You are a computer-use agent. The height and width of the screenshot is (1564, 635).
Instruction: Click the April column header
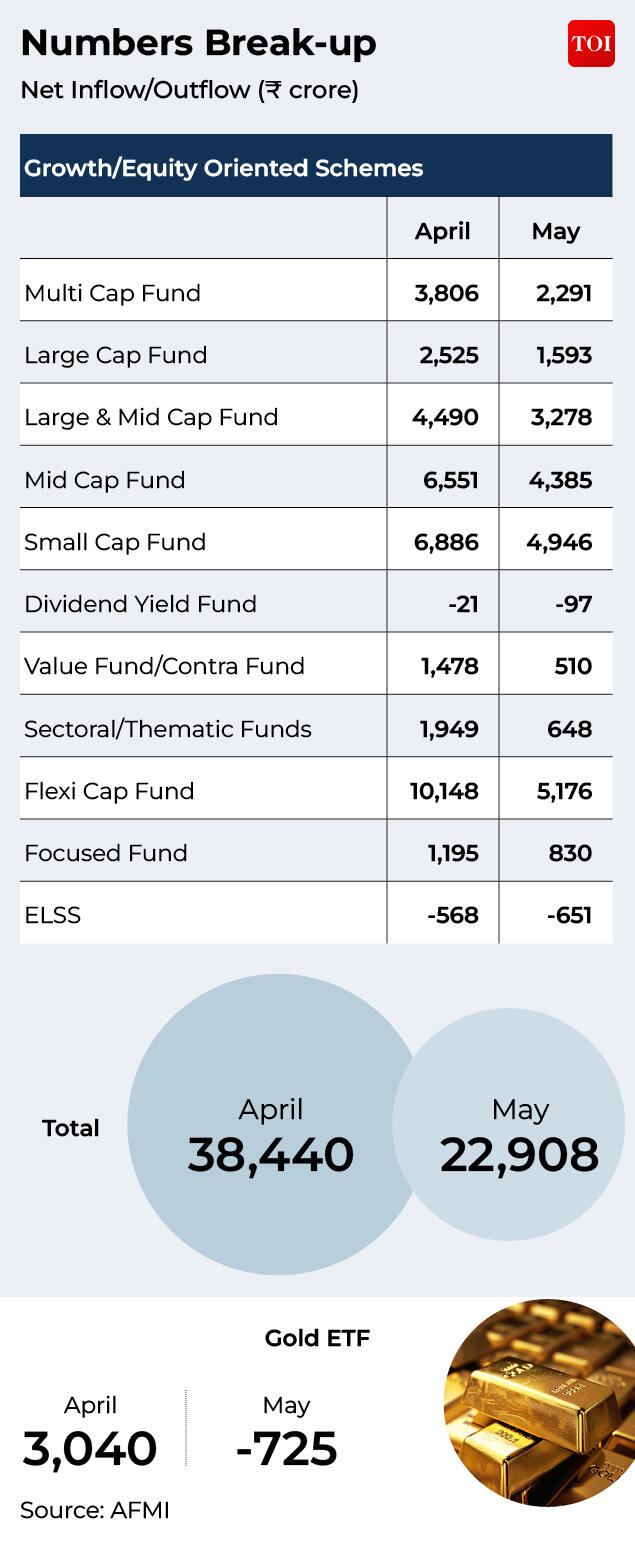coord(442,231)
